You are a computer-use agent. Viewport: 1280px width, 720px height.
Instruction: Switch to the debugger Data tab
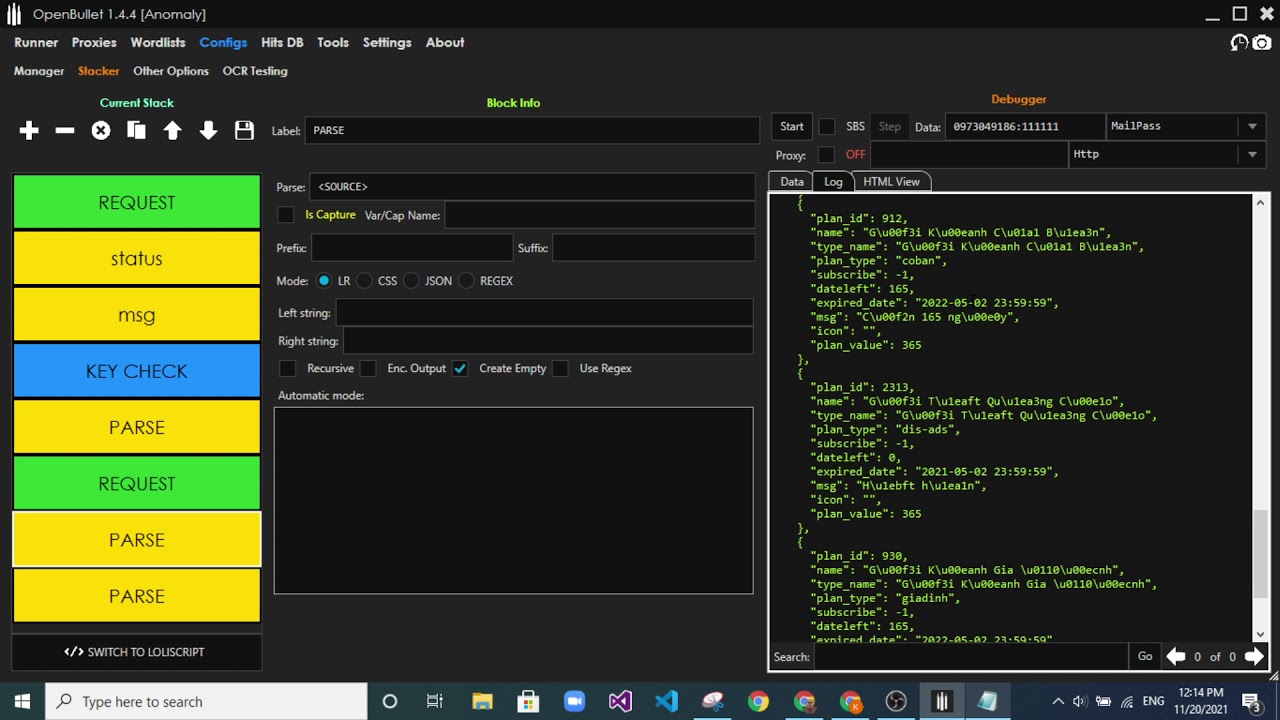[x=792, y=181]
